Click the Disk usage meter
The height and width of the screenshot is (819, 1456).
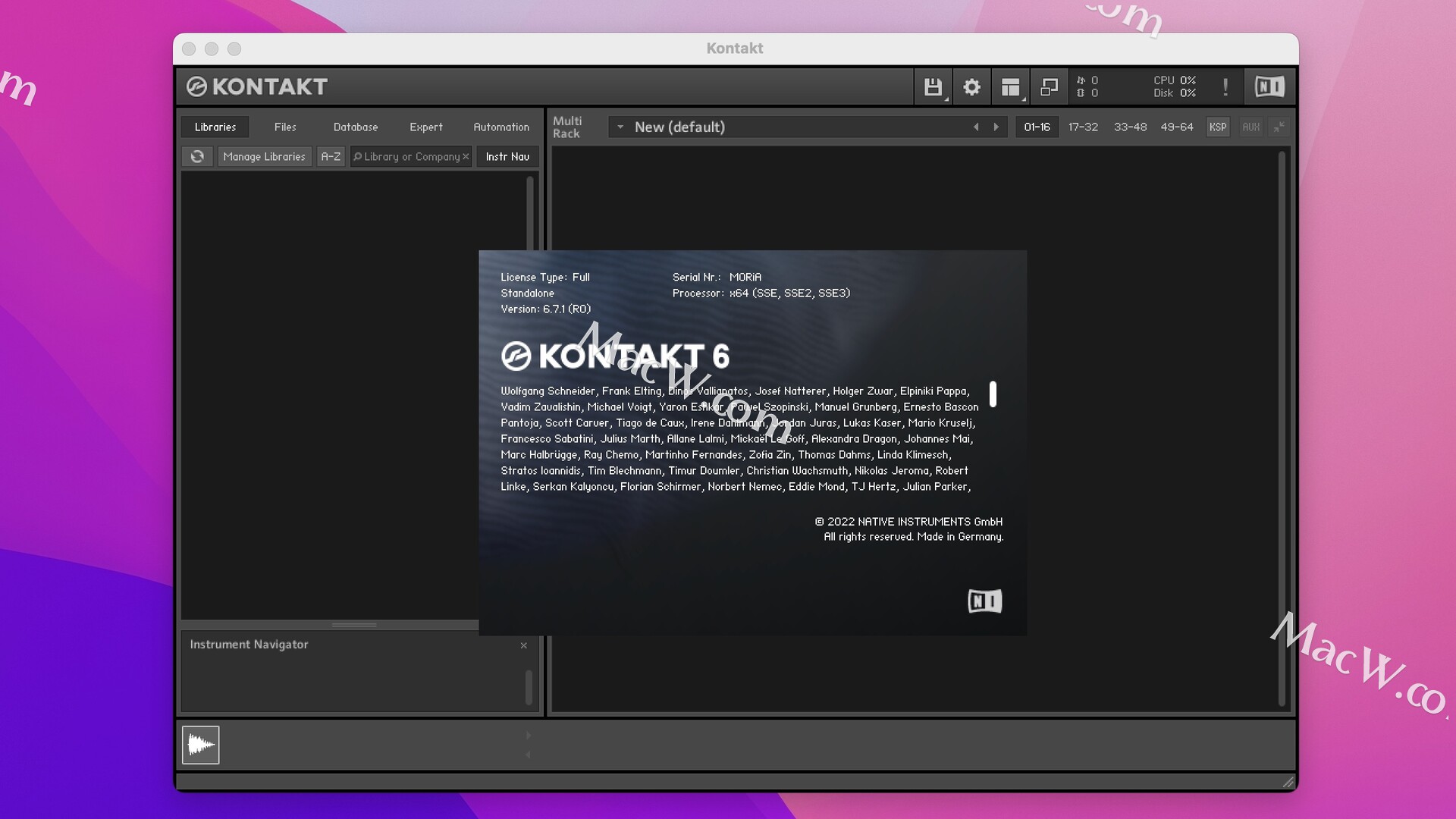1175,93
